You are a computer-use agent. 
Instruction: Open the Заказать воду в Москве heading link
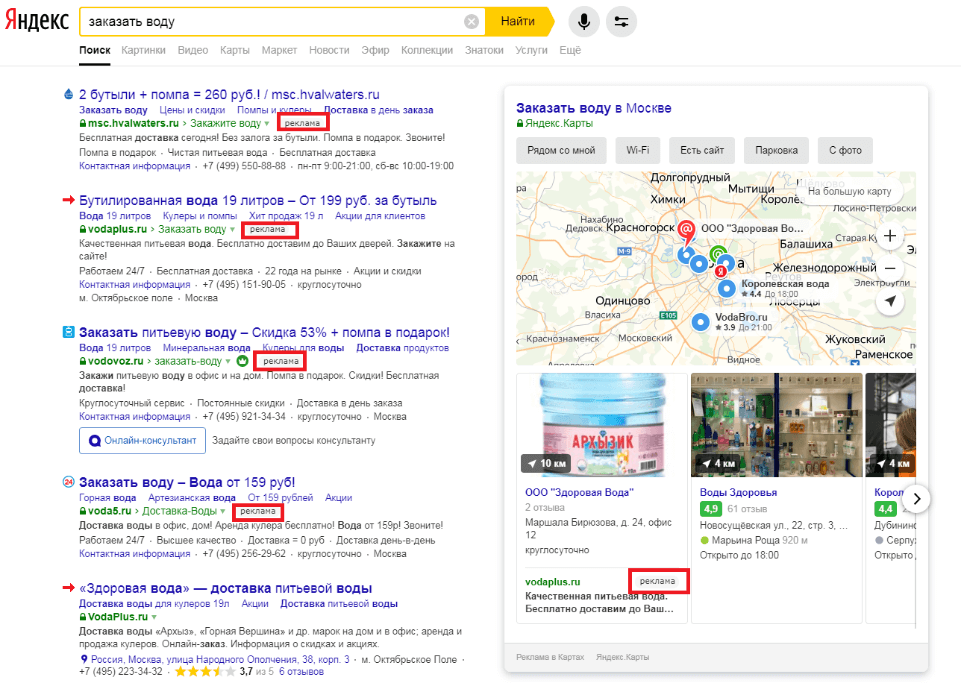593,109
